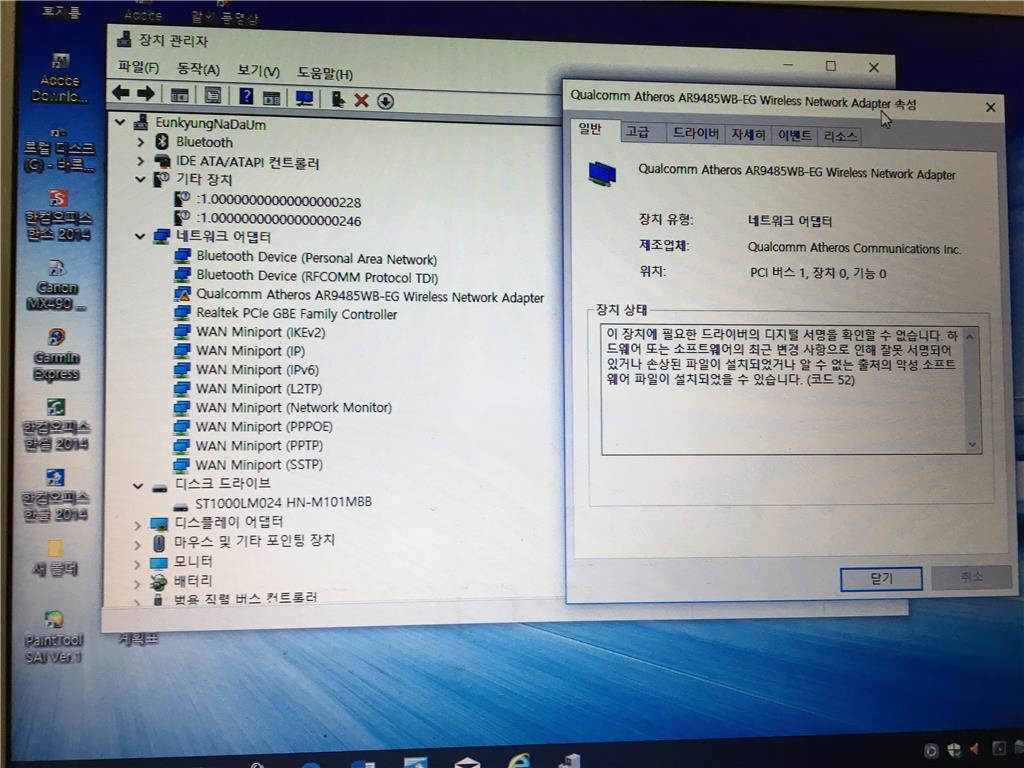Switch to the 자세히 tab
1024x768 pixels.
click(x=748, y=135)
